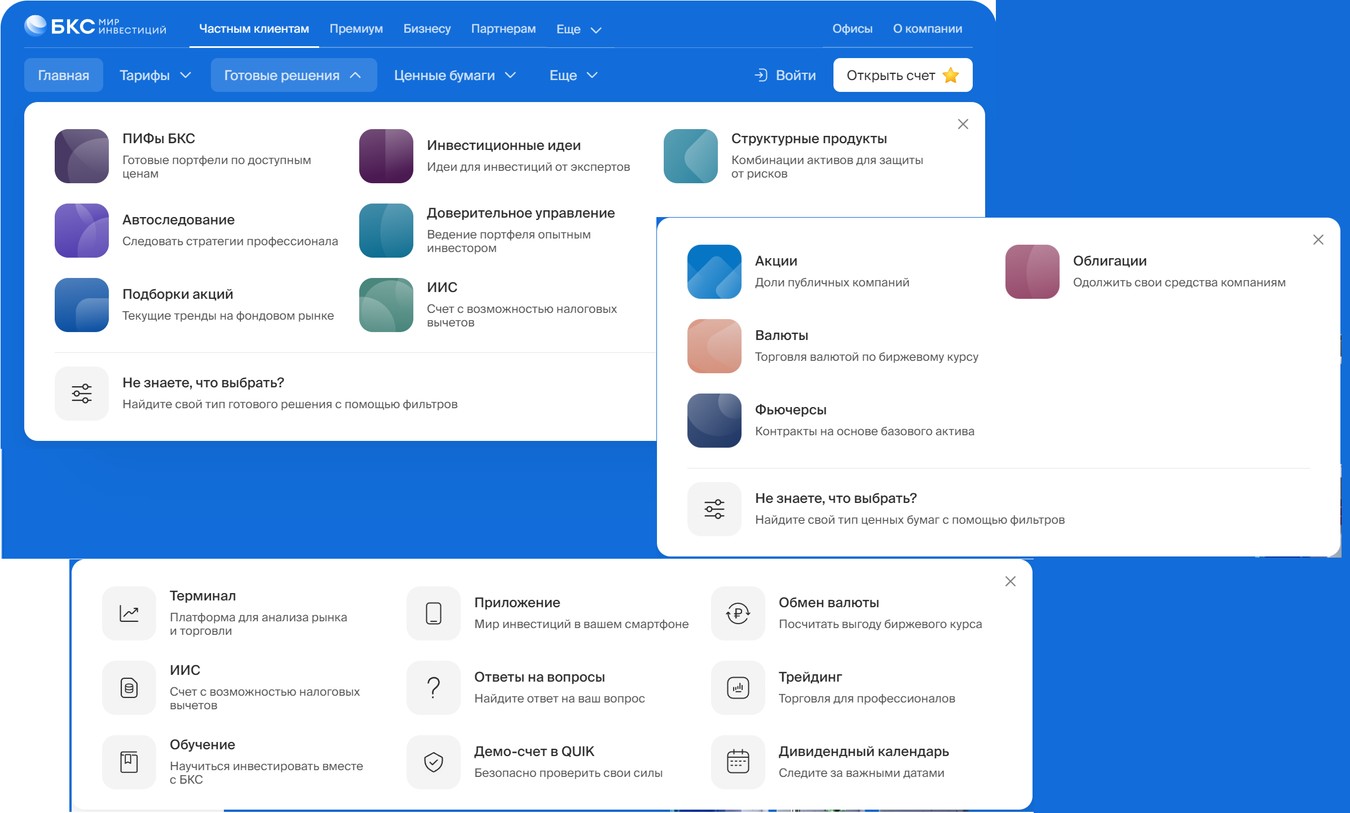
Task: Click the filter icon in Ценные бумаги panel
Action: click(x=714, y=509)
